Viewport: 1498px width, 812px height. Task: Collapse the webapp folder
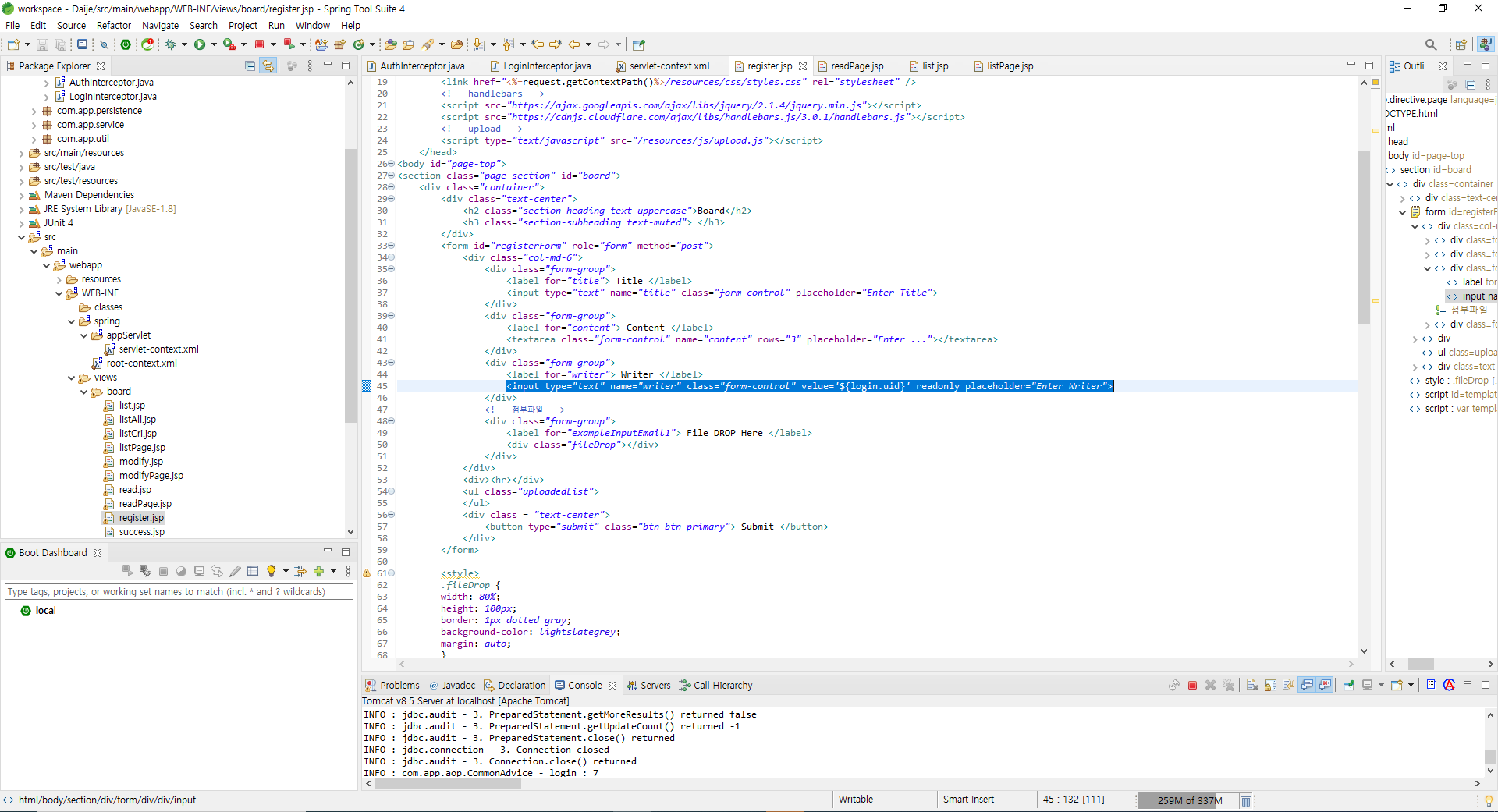47,265
